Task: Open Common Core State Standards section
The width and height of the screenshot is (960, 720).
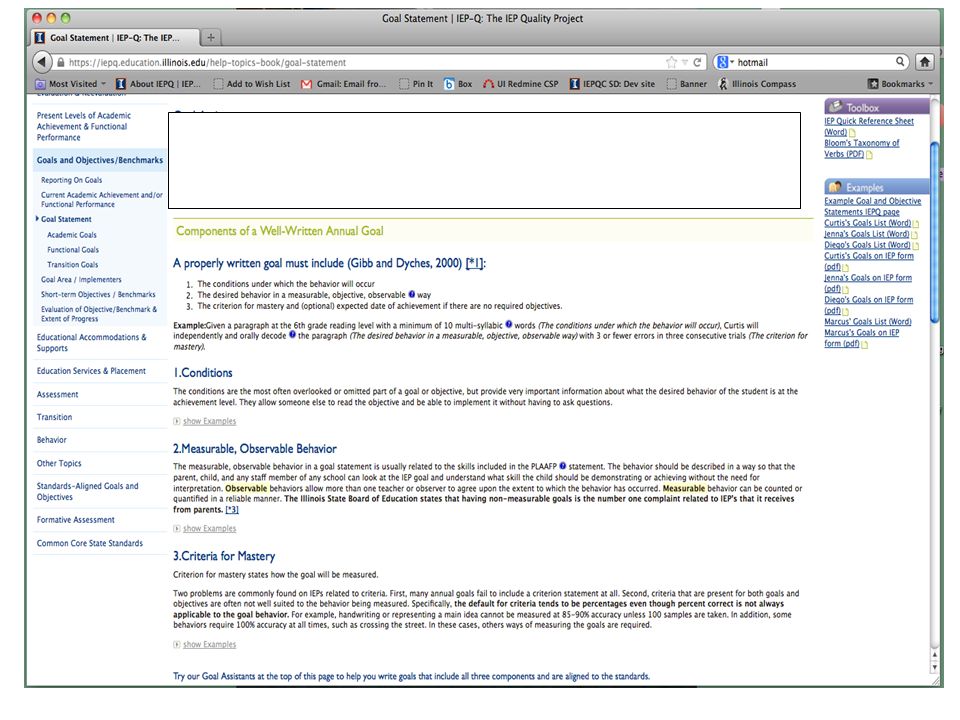Action: click(x=89, y=544)
